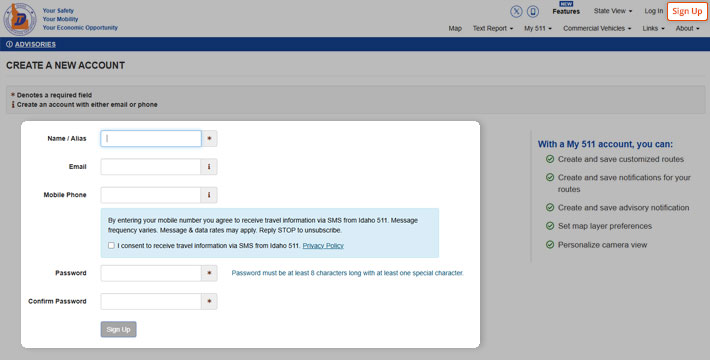
Task: Click the info icon beside Mobile Phone field
Action: click(x=209, y=195)
